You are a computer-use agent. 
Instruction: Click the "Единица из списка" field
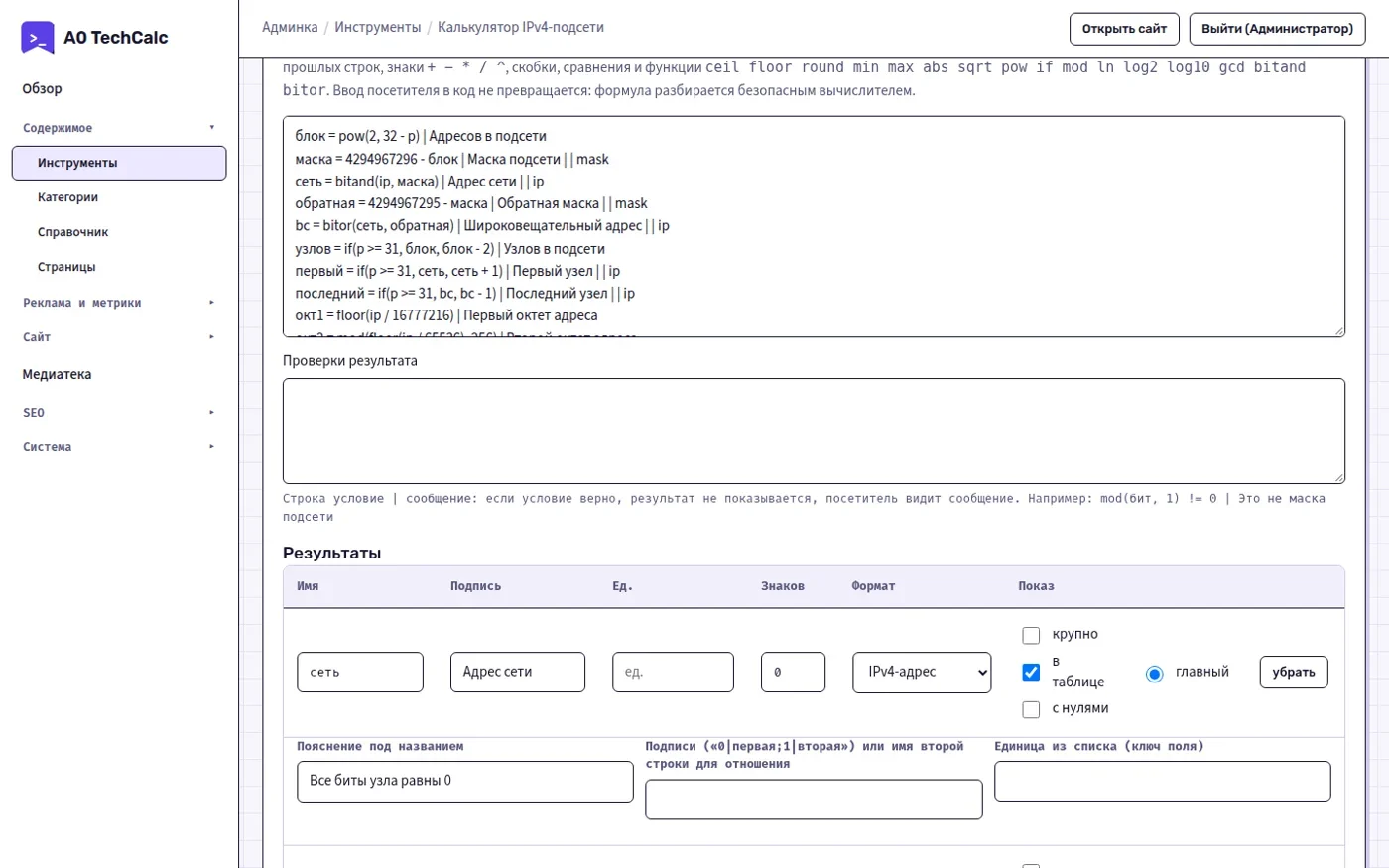(1163, 782)
